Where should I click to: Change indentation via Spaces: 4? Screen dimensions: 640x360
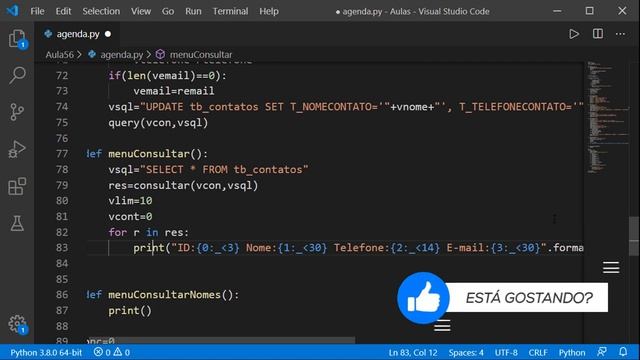coord(466,352)
